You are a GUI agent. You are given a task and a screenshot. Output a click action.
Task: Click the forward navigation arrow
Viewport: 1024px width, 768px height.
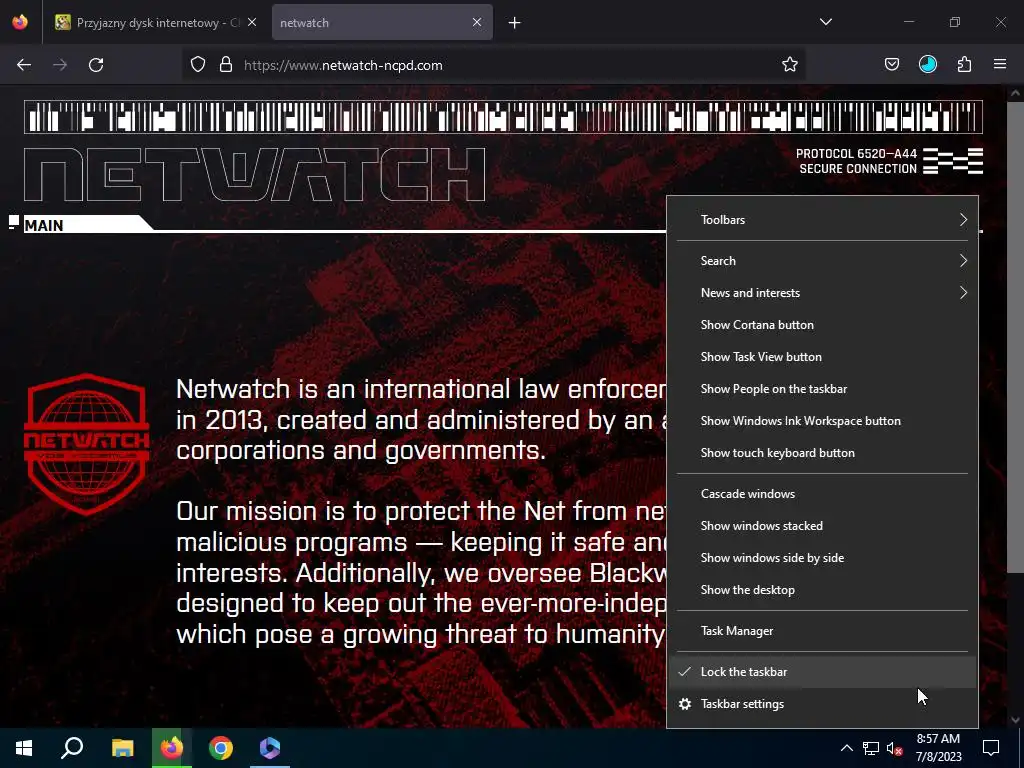point(60,65)
